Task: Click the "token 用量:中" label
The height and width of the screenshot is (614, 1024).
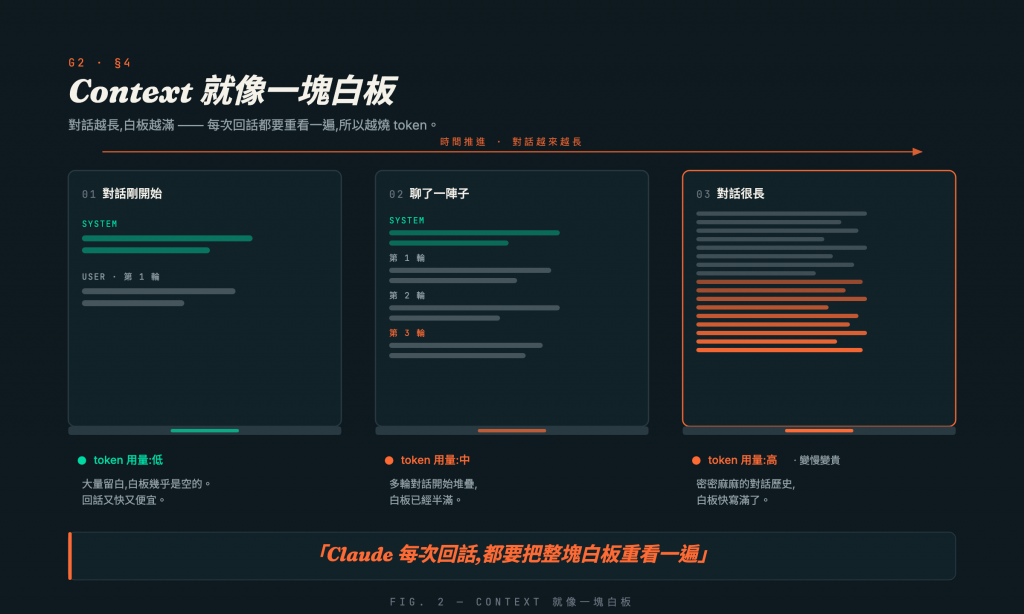Action: point(436,460)
